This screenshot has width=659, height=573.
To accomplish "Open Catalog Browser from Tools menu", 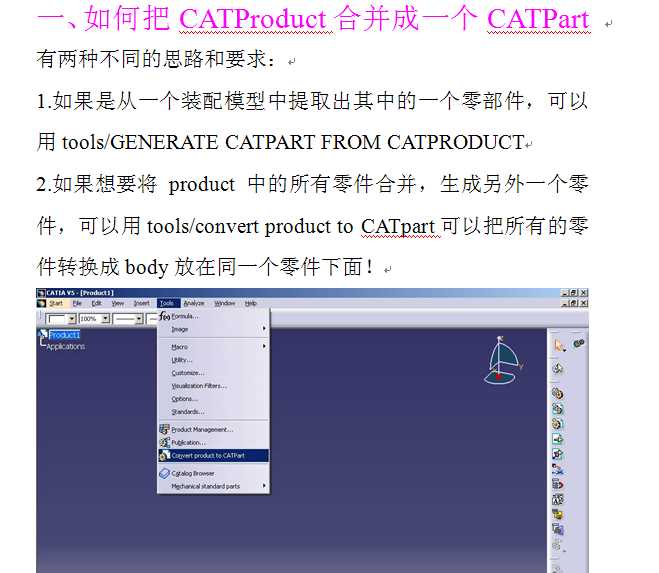I will pyautogui.click(x=214, y=473).
